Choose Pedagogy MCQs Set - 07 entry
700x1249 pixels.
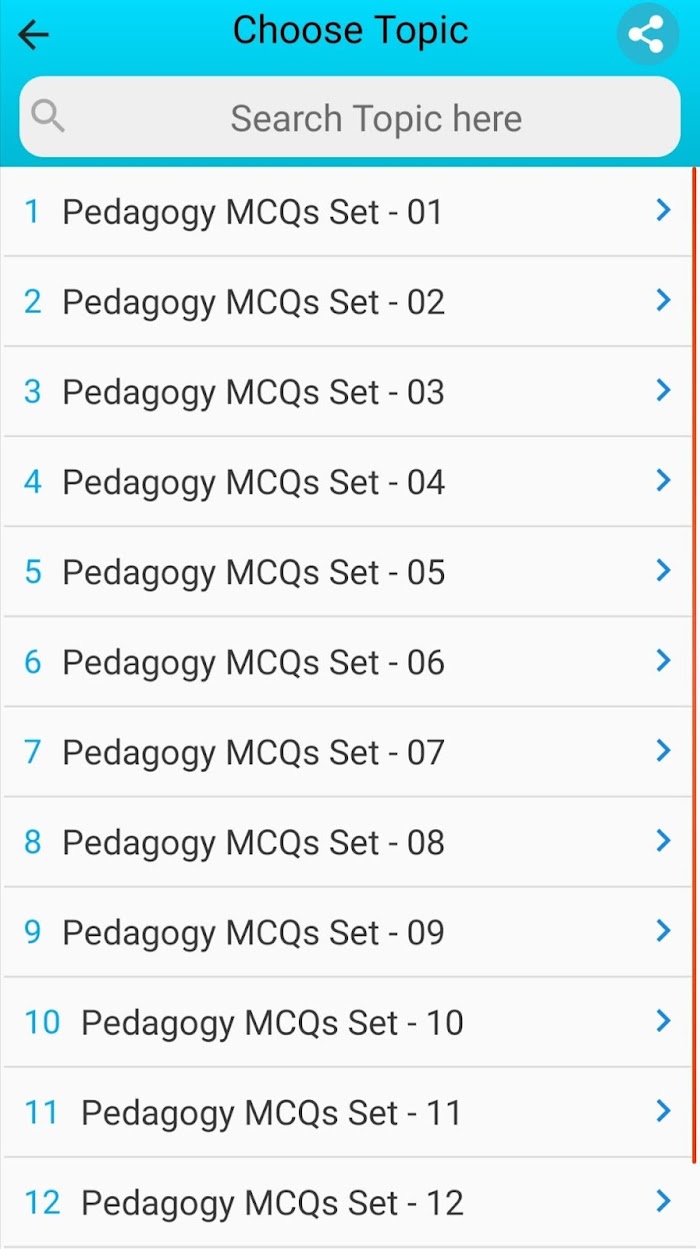347,752
